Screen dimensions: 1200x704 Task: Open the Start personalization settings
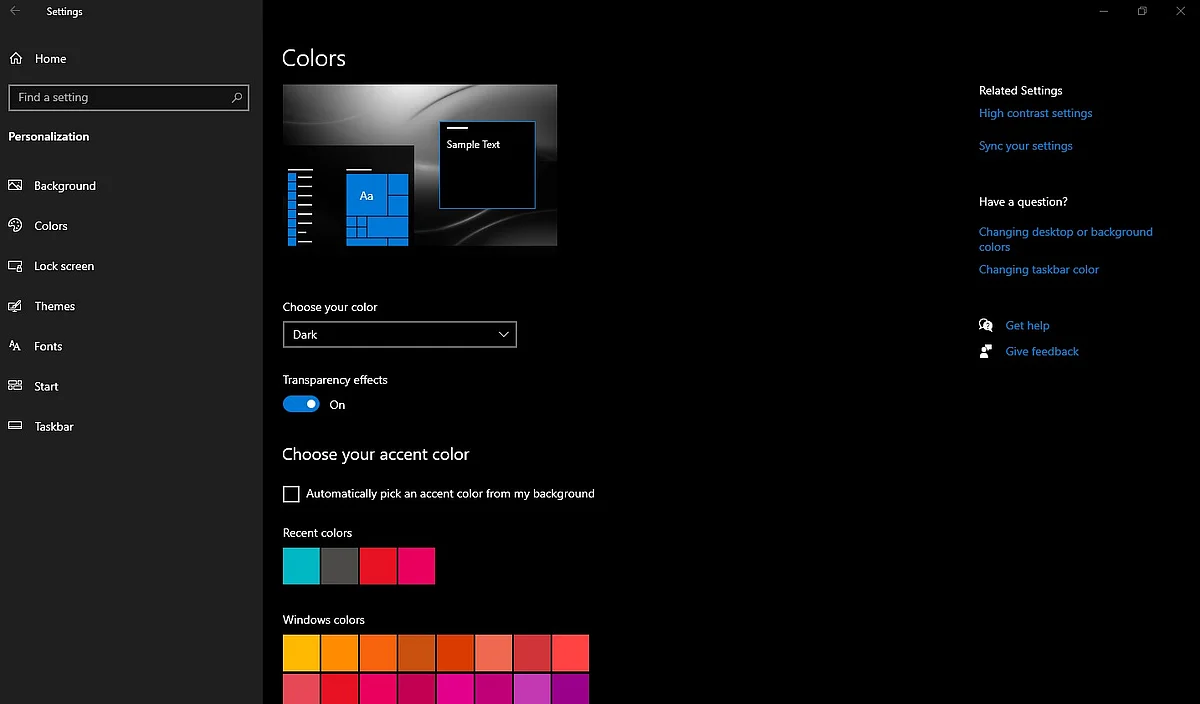tap(44, 386)
